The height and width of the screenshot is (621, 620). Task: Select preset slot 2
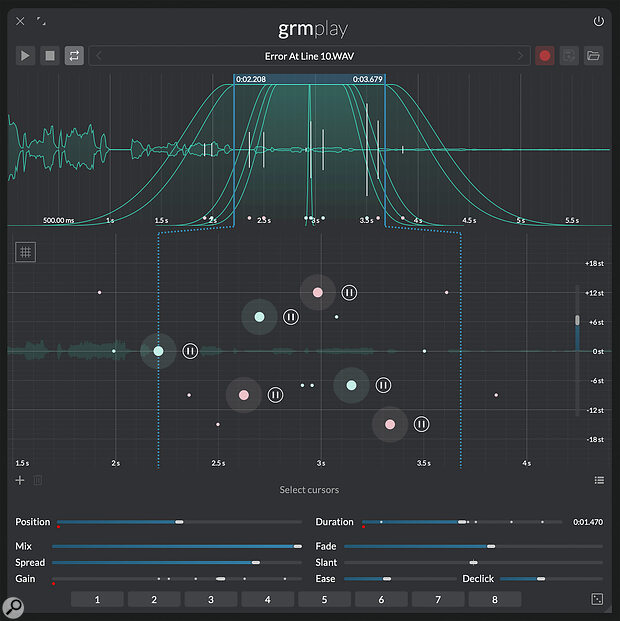tap(154, 599)
